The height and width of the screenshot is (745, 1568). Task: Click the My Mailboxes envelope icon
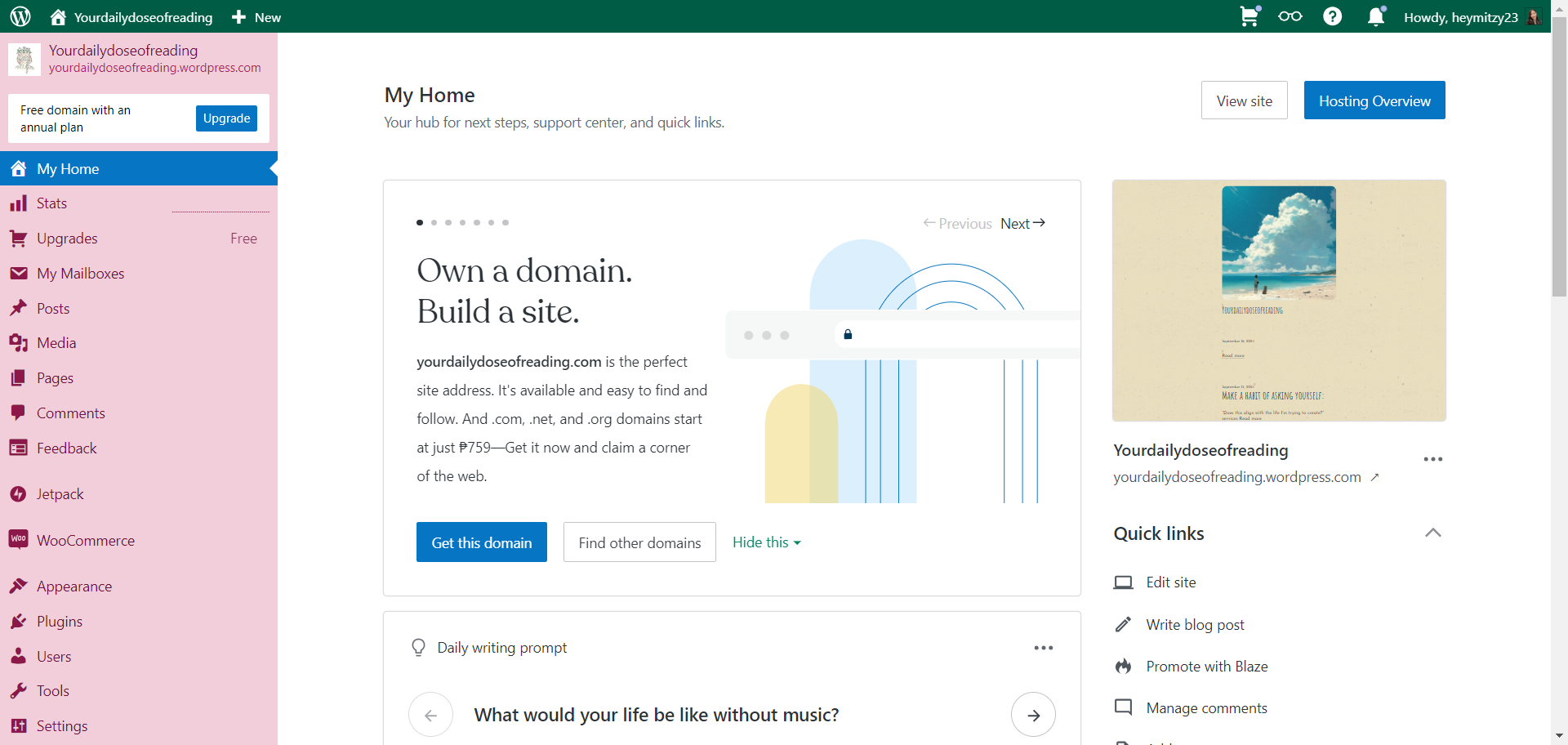(19, 274)
